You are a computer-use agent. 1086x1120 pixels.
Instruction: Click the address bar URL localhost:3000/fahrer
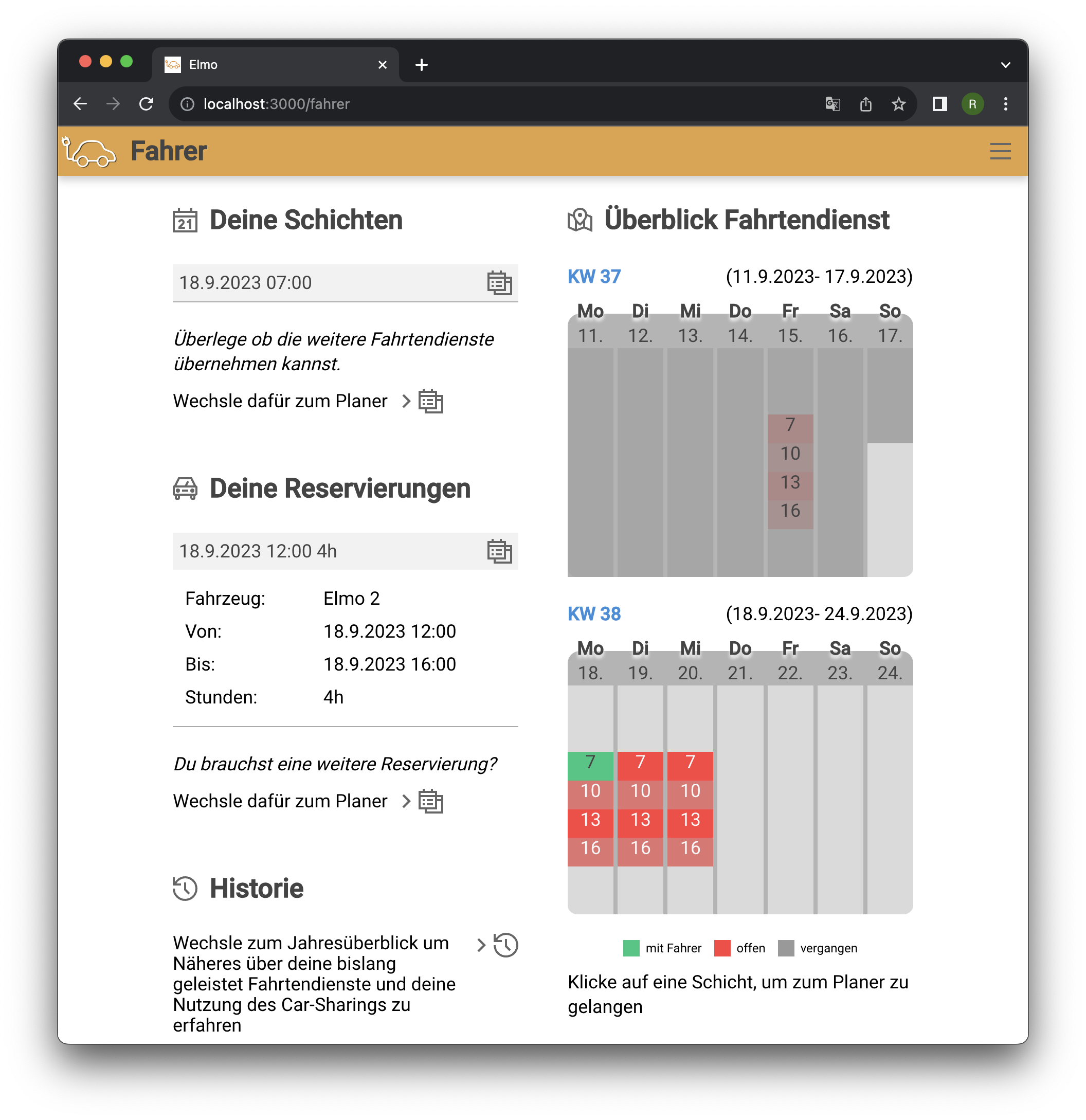coord(277,104)
